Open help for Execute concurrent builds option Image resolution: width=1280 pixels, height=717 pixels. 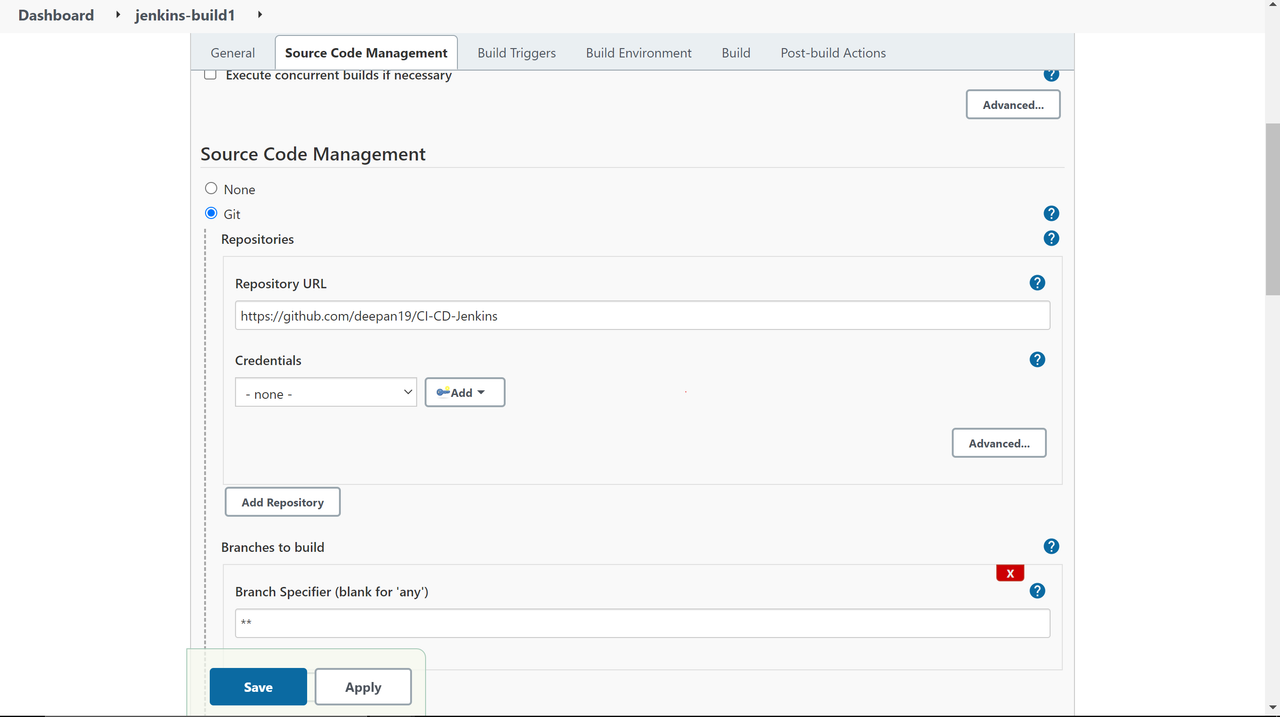pos(1051,75)
